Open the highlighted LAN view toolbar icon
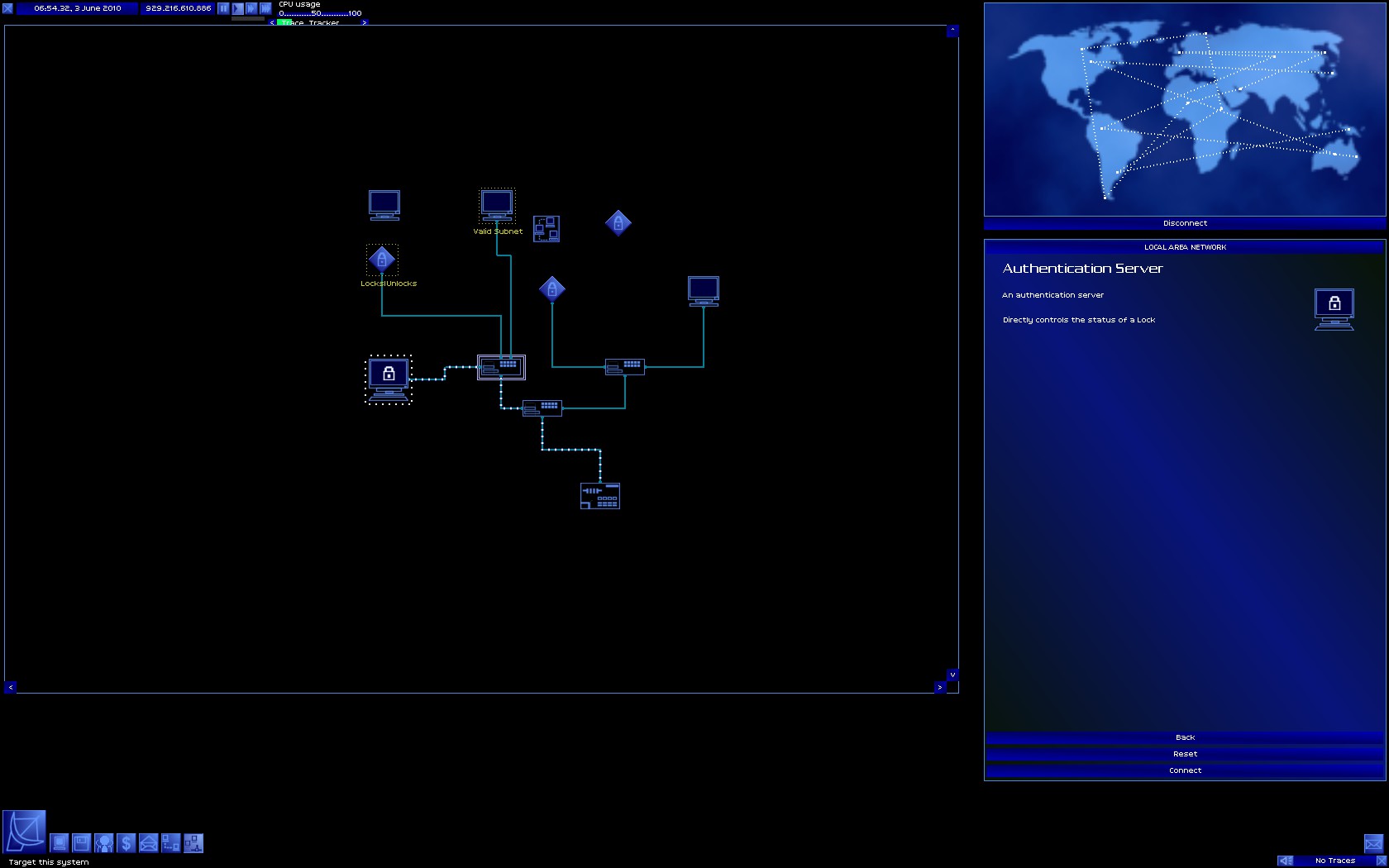1389x868 pixels. tap(193, 843)
